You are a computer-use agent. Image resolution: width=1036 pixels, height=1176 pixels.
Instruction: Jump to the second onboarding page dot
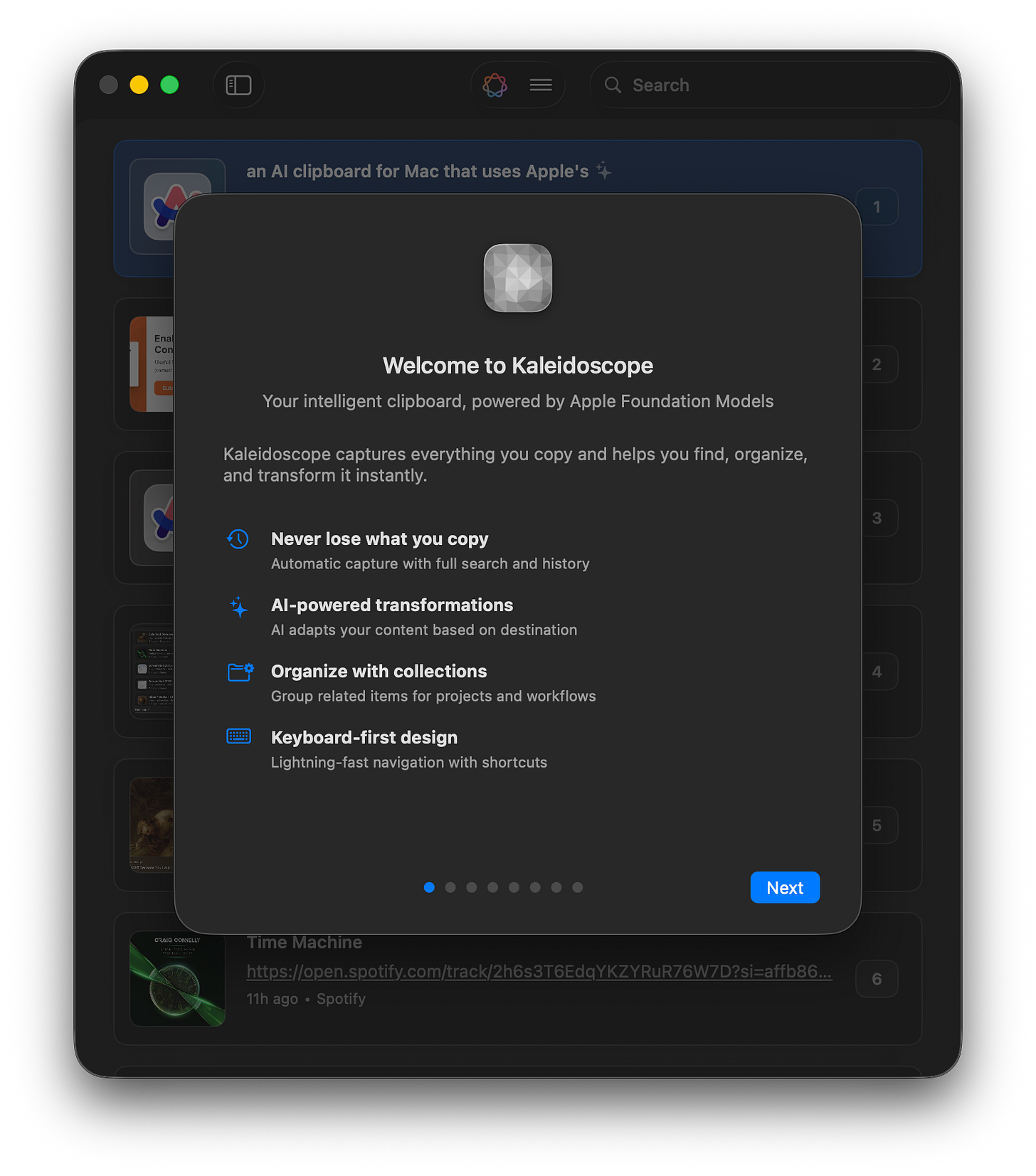pos(450,887)
